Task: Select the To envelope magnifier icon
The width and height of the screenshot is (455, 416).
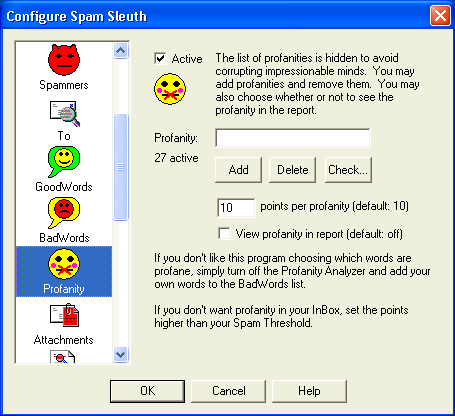Action: [65, 114]
